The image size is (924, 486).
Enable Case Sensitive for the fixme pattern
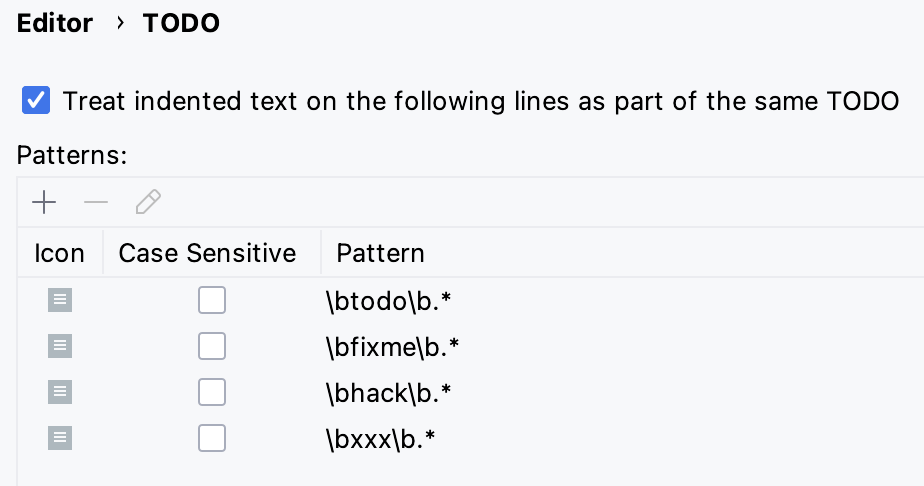212,346
